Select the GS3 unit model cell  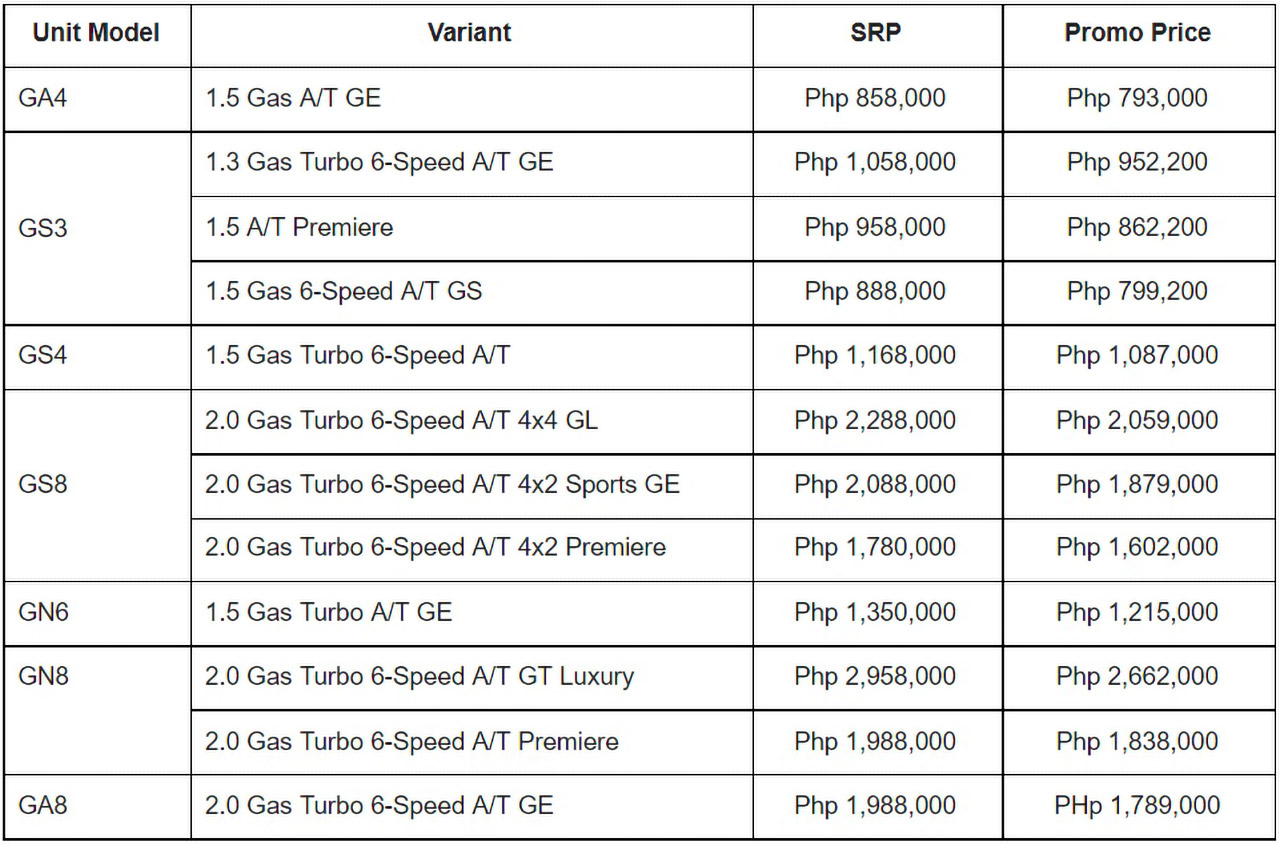pos(43,227)
